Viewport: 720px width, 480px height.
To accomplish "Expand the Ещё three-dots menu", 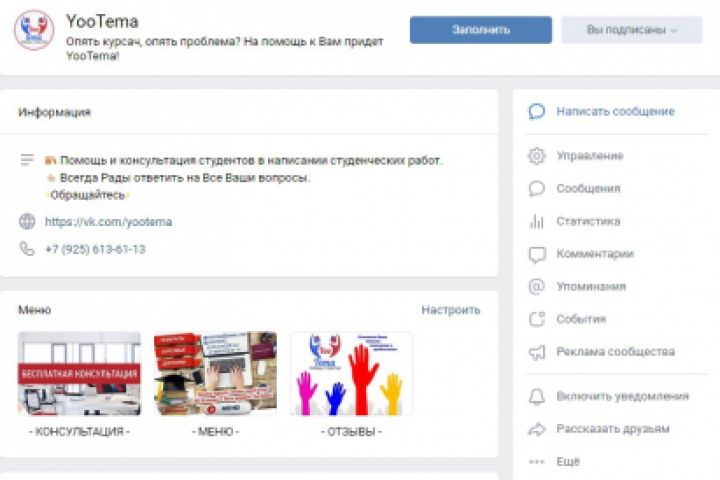I will click(x=536, y=462).
